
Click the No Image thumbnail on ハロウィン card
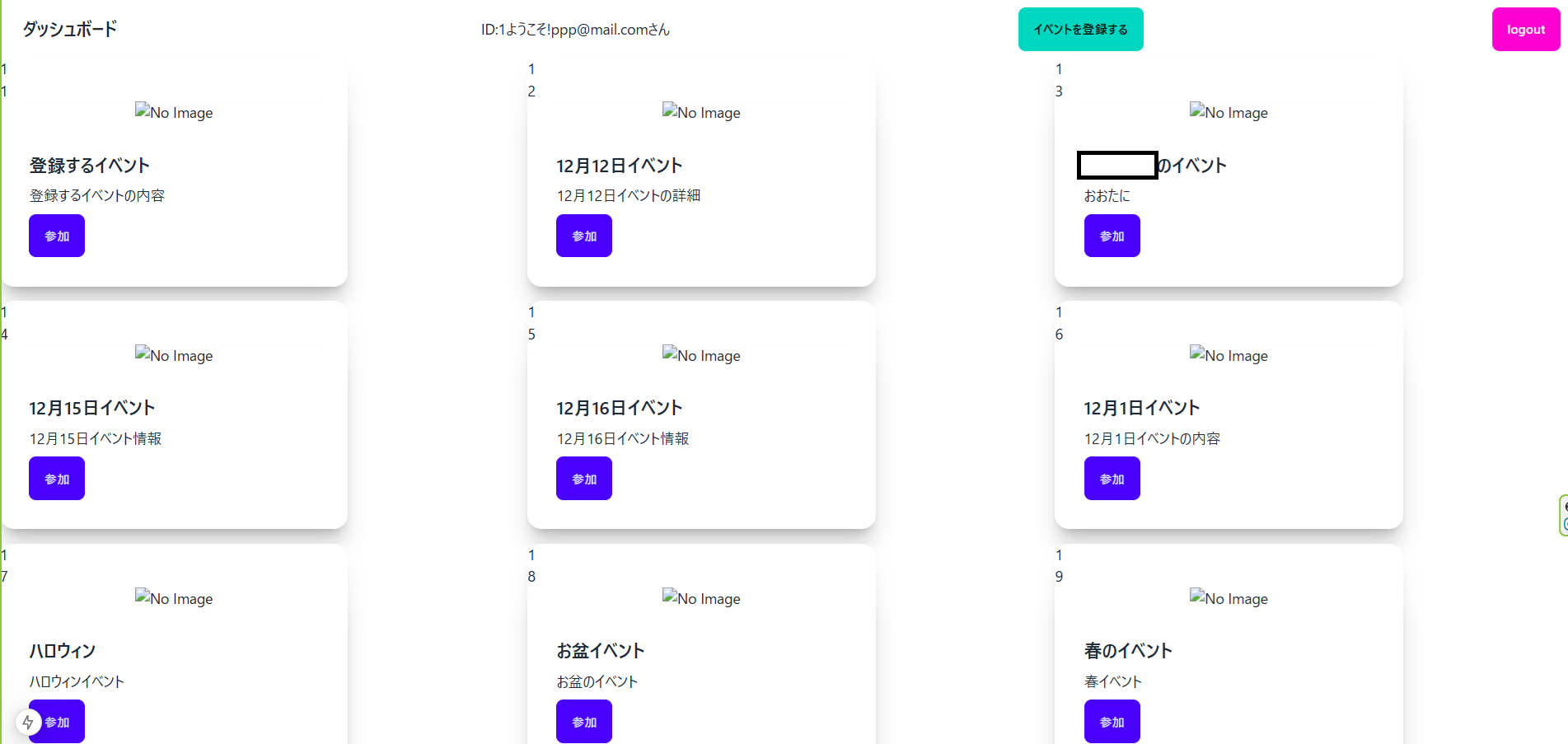click(x=174, y=598)
